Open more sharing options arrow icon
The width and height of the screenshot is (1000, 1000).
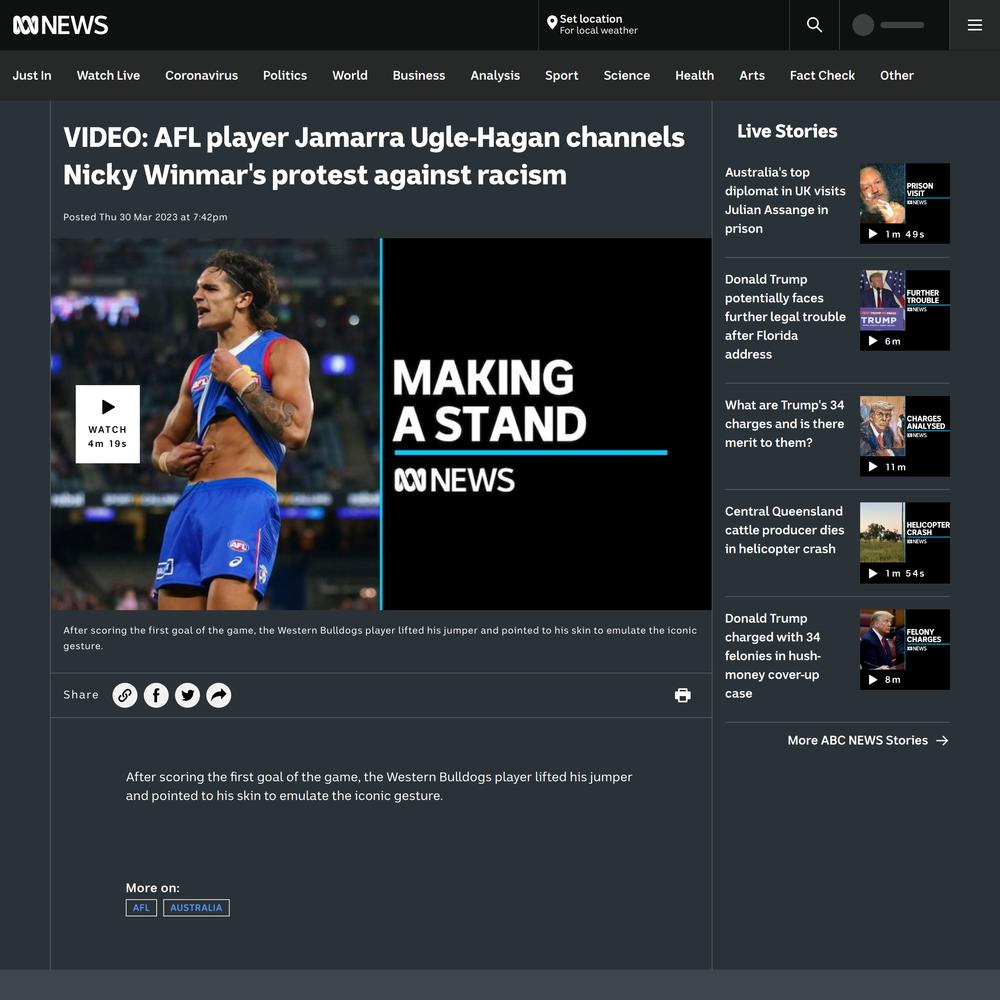click(x=219, y=695)
